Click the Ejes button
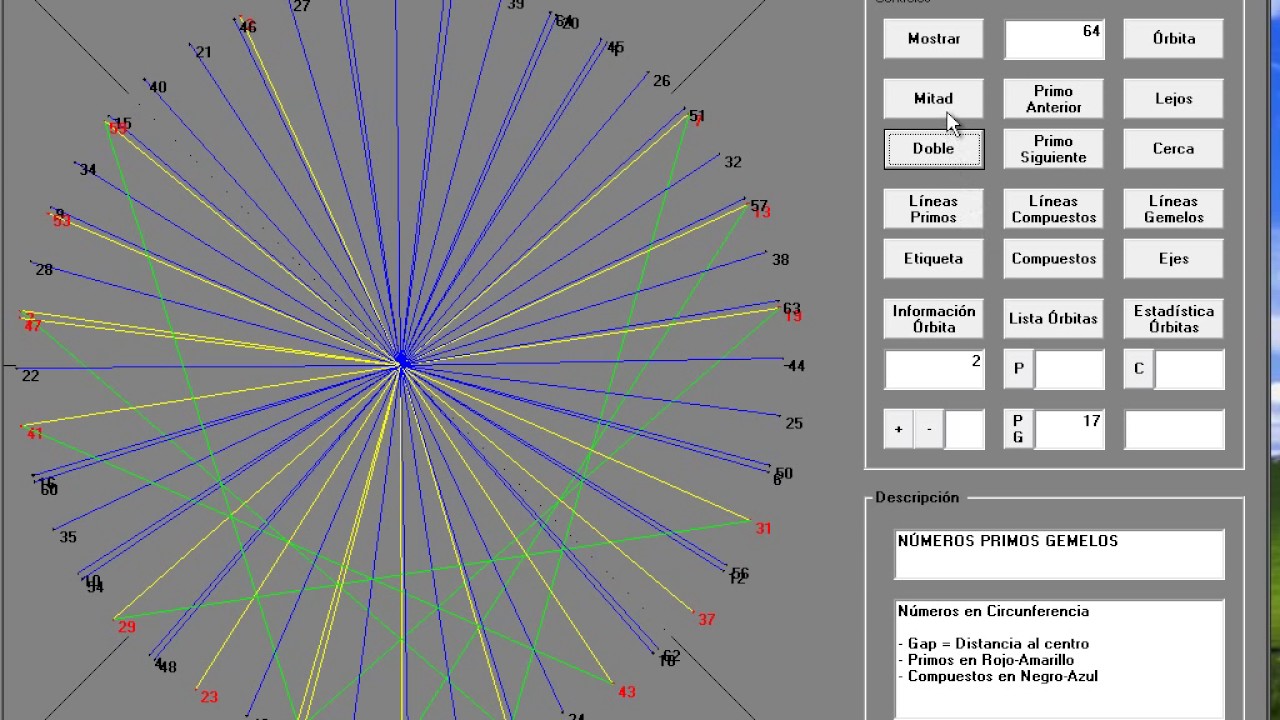The width and height of the screenshot is (1280, 720). tap(1174, 259)
